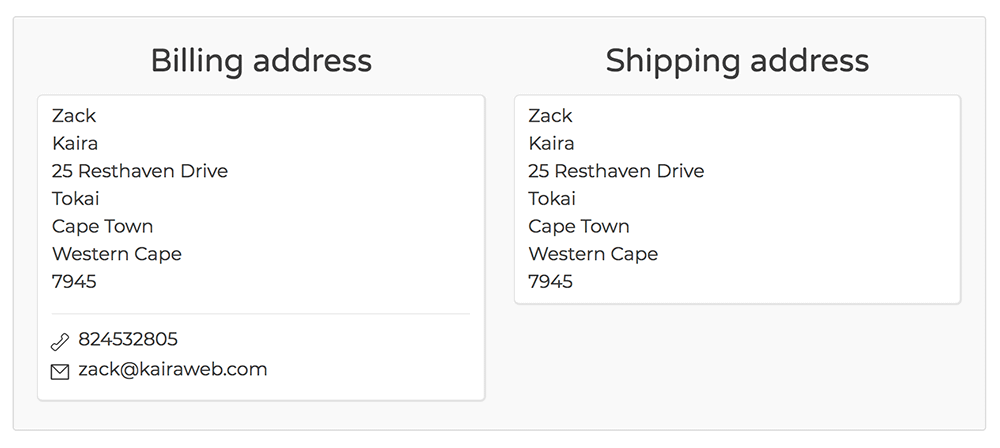The image size is (1000, 448).
Task: Click billing street 25 Resthaven Drive
Action: (140, 171)
